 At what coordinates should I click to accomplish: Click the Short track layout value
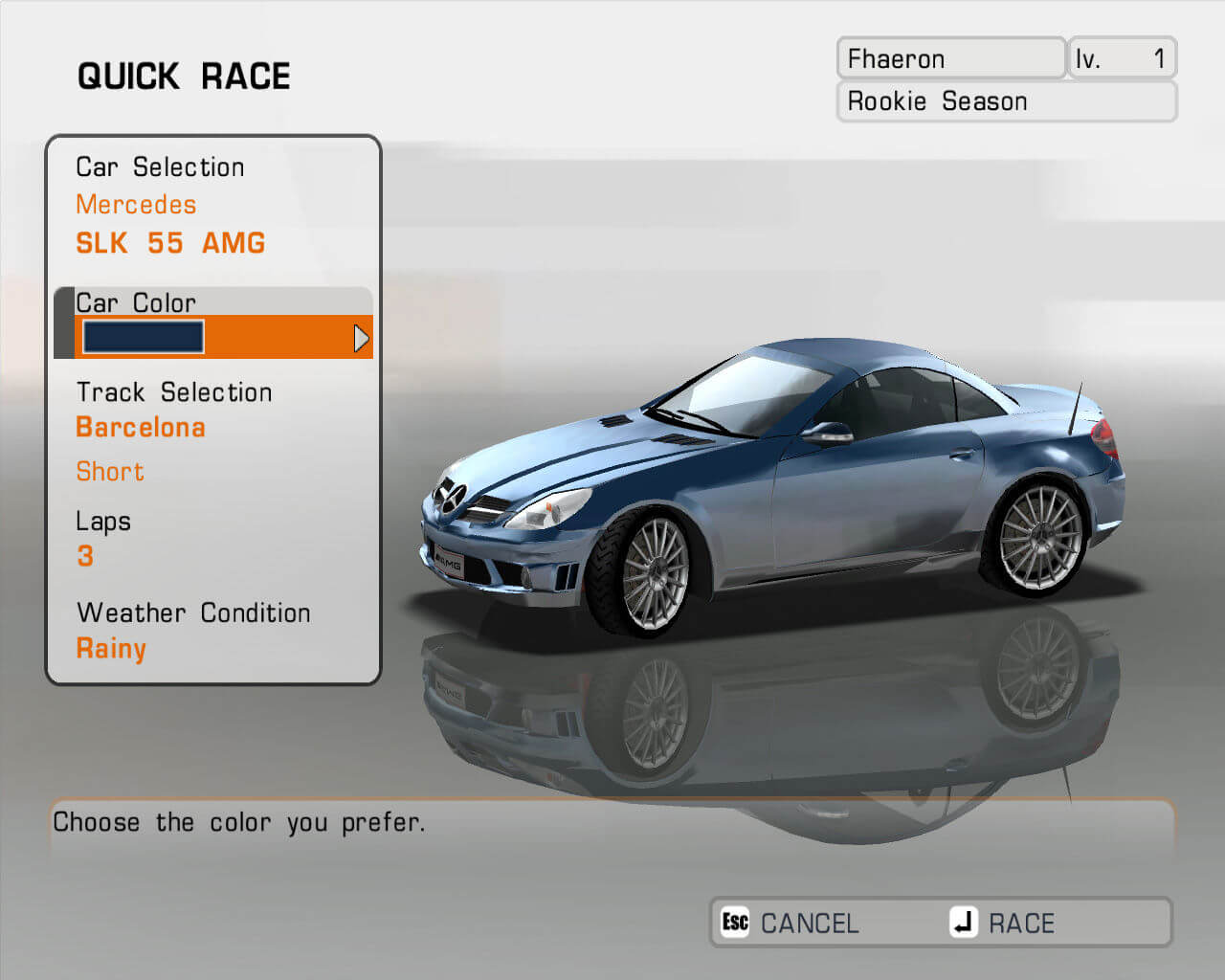(110, 471)
